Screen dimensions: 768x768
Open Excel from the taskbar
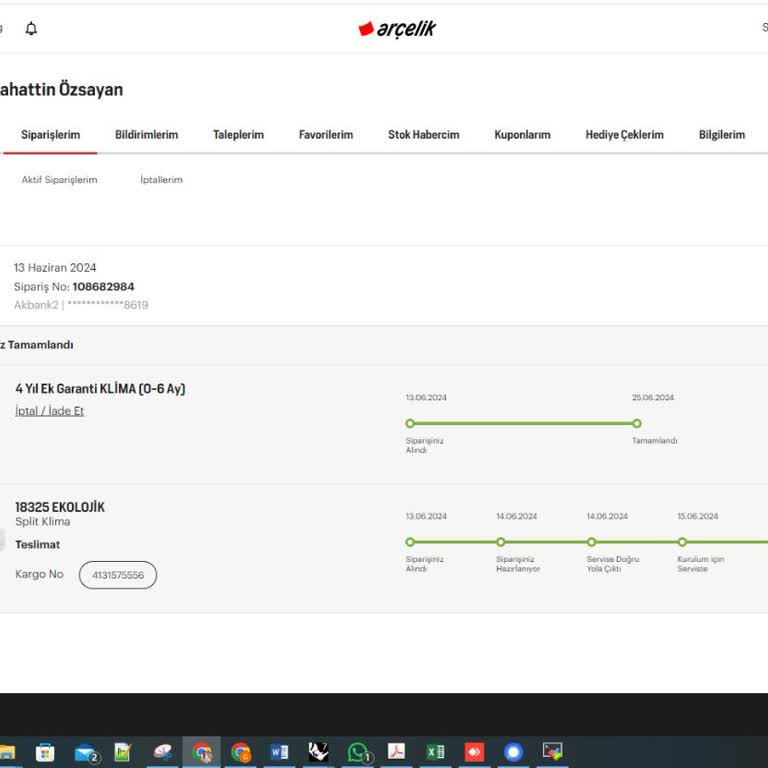pyautogui.click(x=435, y=752)
